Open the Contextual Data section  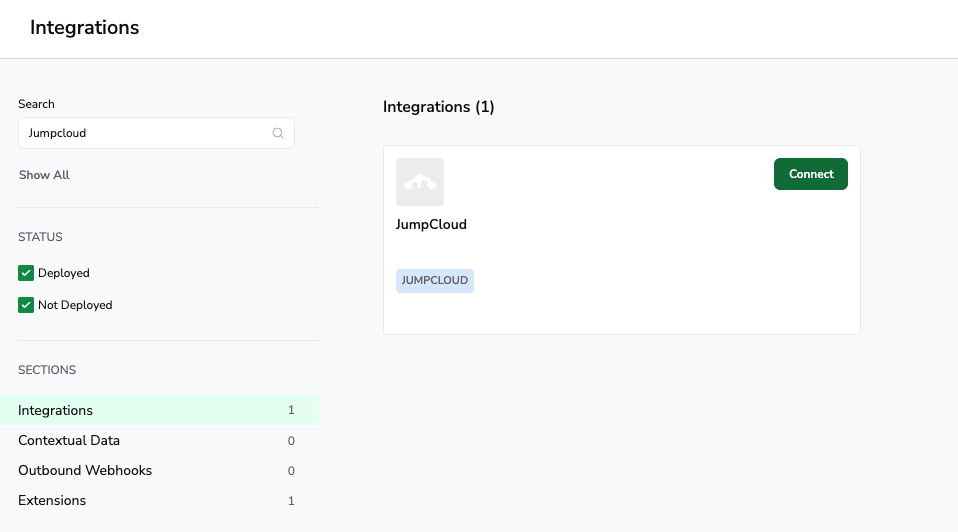[69, 440]
